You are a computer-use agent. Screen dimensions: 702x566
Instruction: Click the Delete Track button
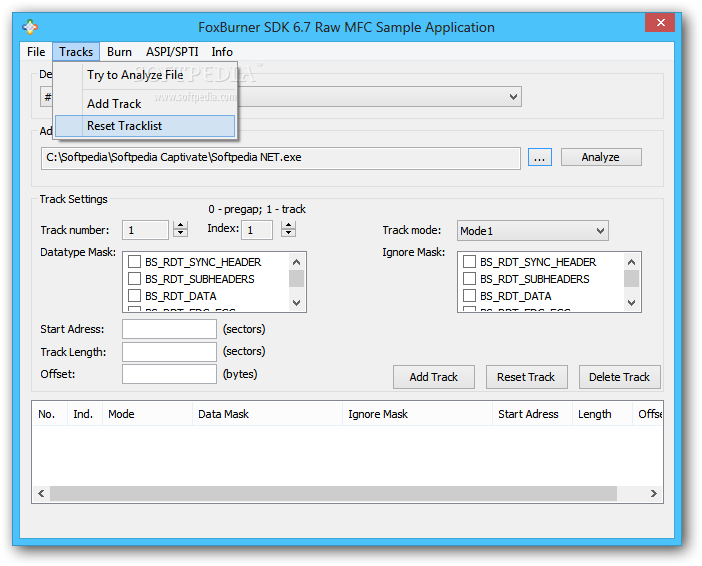pos(620,377)
